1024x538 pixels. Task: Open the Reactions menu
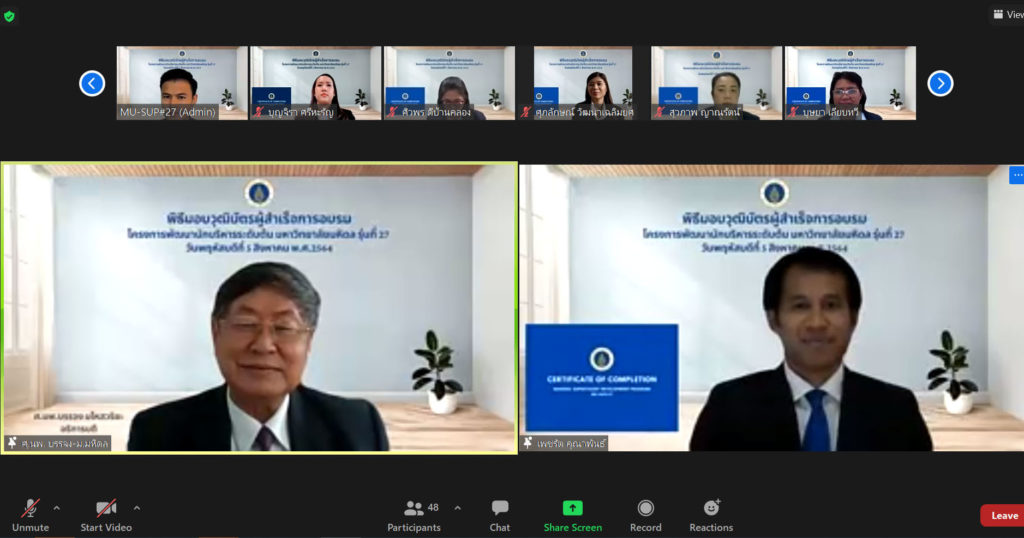tap(711, 515)
